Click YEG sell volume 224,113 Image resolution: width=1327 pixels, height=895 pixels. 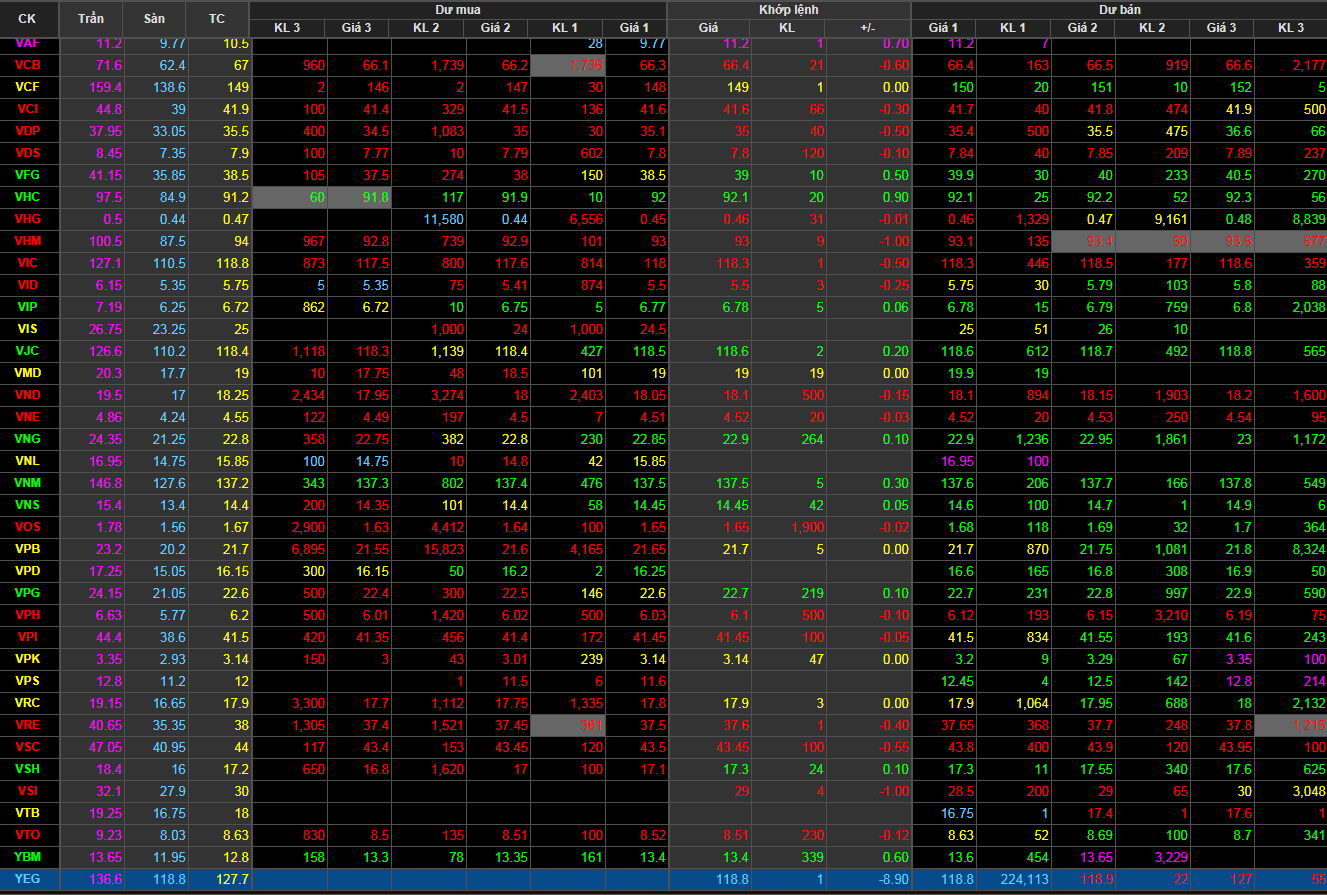pyautogui.click(x=1023, y=879)
